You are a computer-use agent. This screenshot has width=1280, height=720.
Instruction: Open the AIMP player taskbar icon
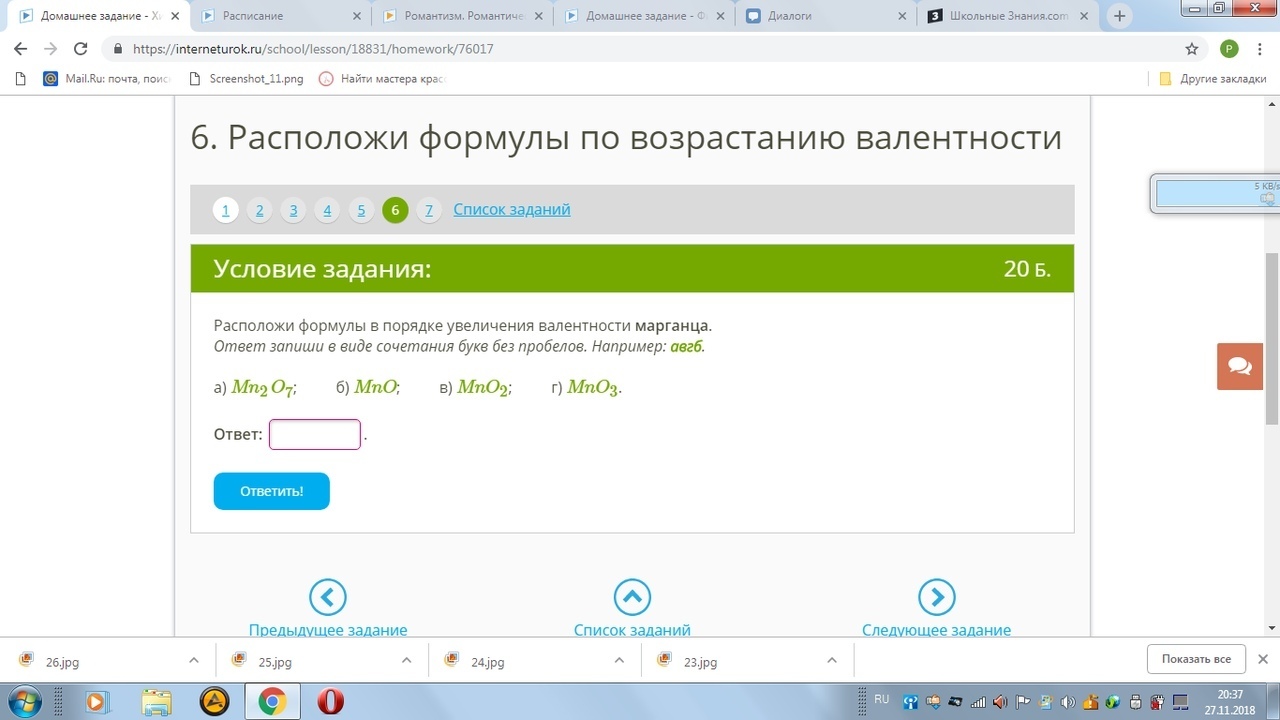click(215, 701)
